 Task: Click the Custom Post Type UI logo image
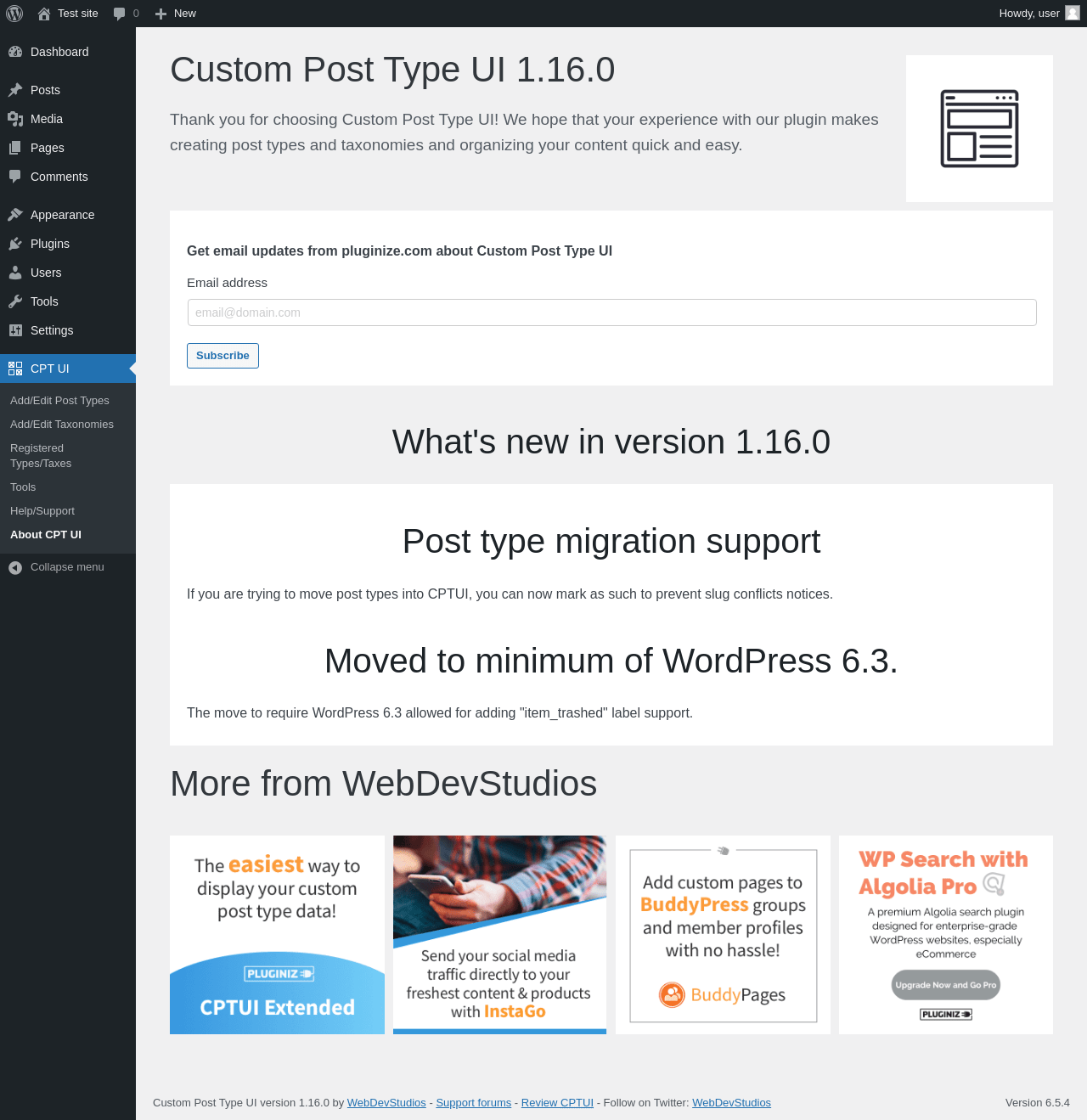(979, 129)
